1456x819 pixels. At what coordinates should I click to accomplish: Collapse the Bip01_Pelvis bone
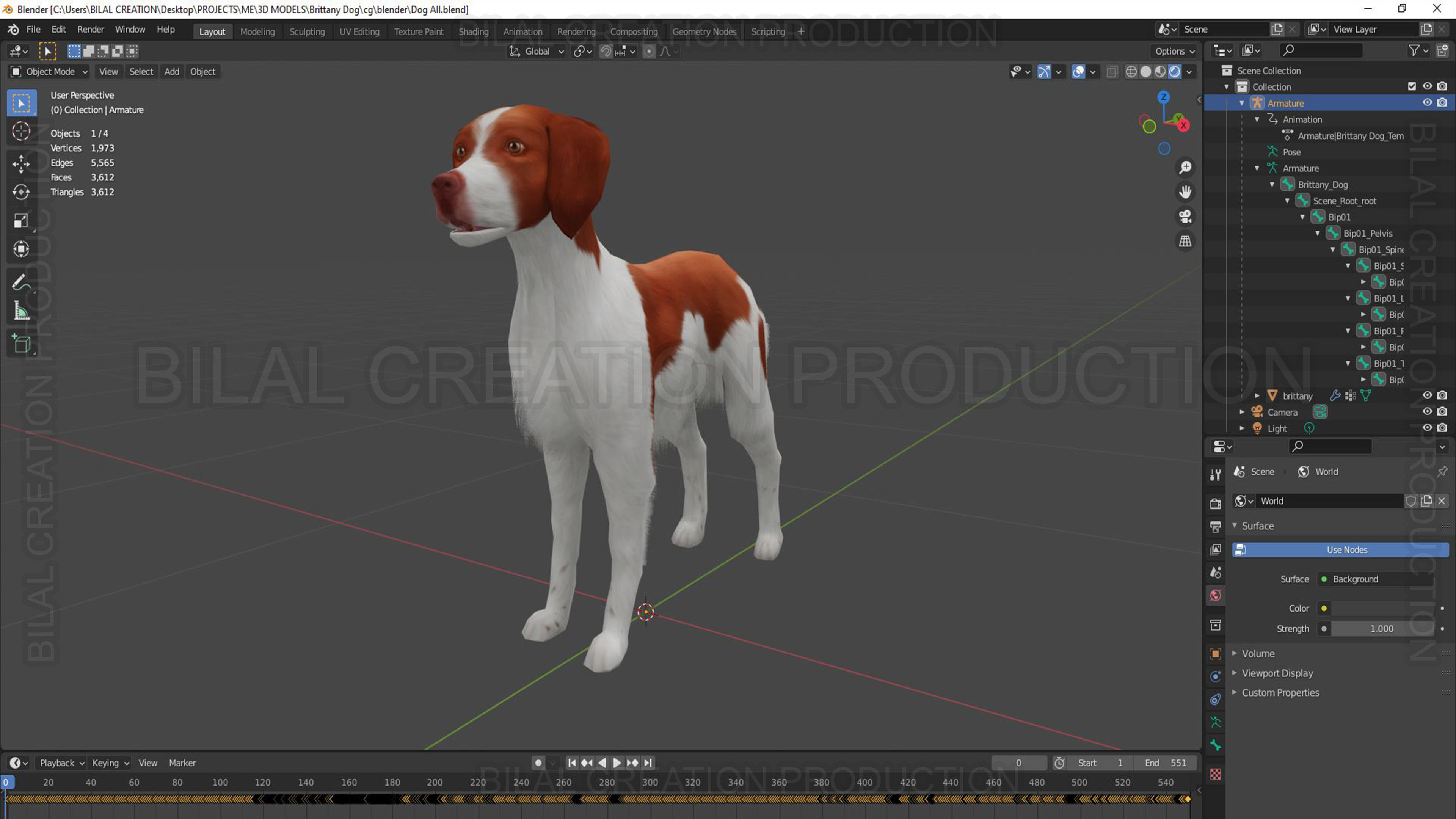1318,234
